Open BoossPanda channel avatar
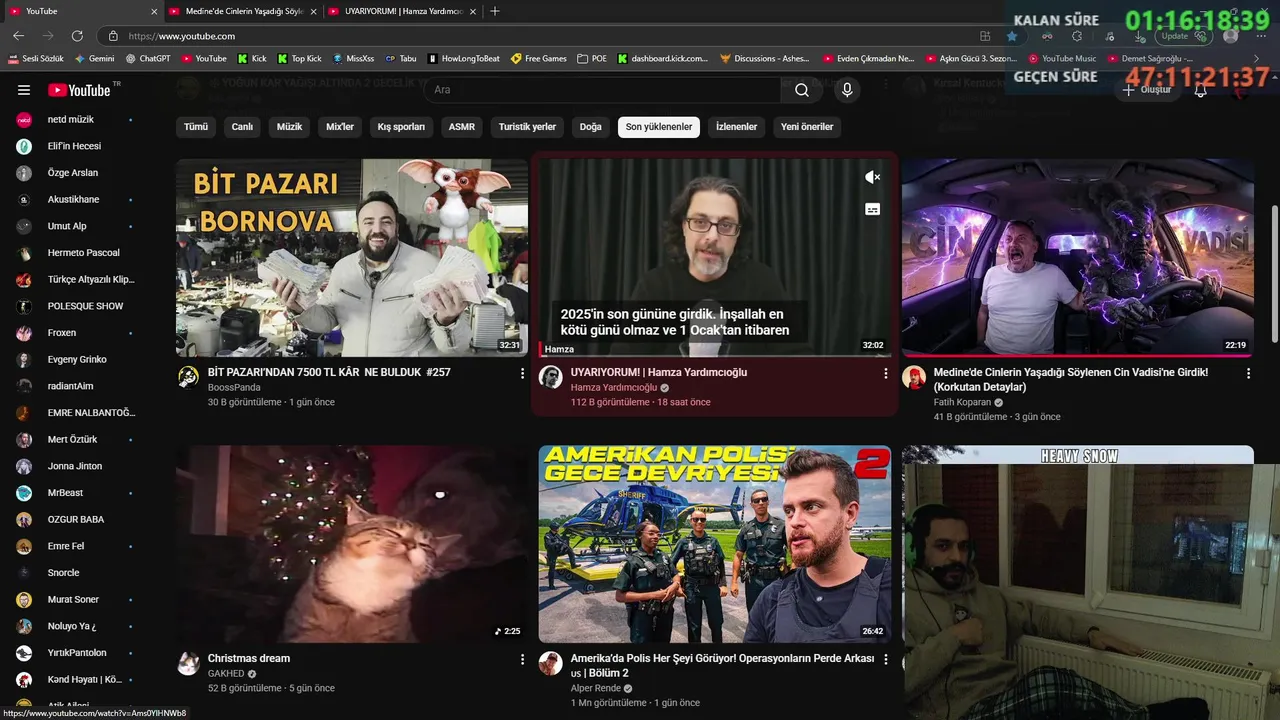This screenshot has width=1280, height=720. tap(188, 377)
